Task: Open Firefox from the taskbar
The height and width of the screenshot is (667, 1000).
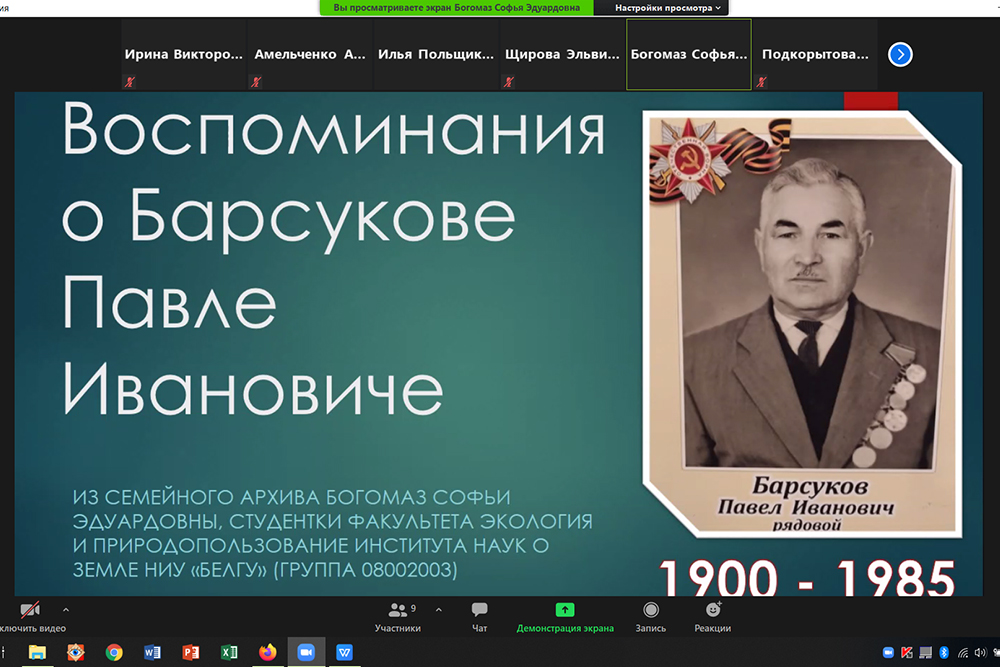Action: point(267,652)
